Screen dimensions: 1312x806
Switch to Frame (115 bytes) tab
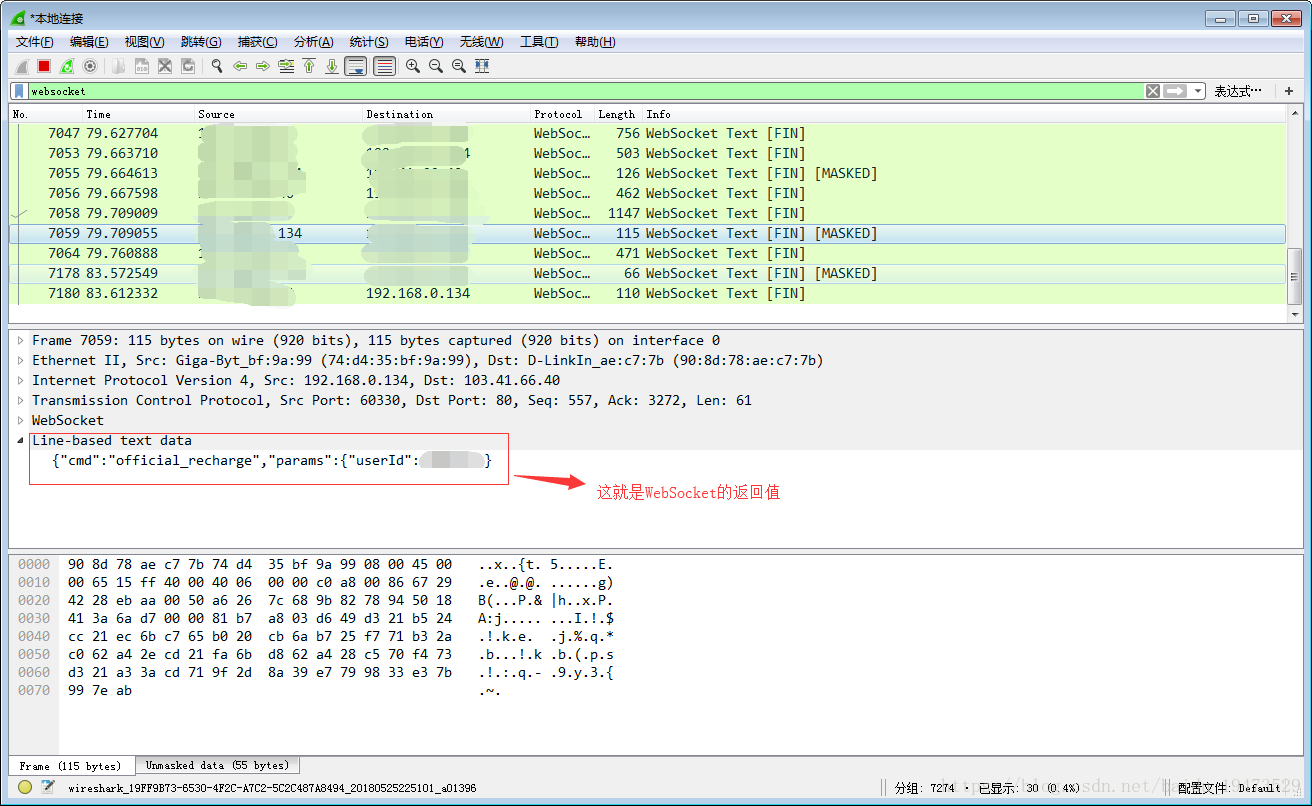coord(70,766)
